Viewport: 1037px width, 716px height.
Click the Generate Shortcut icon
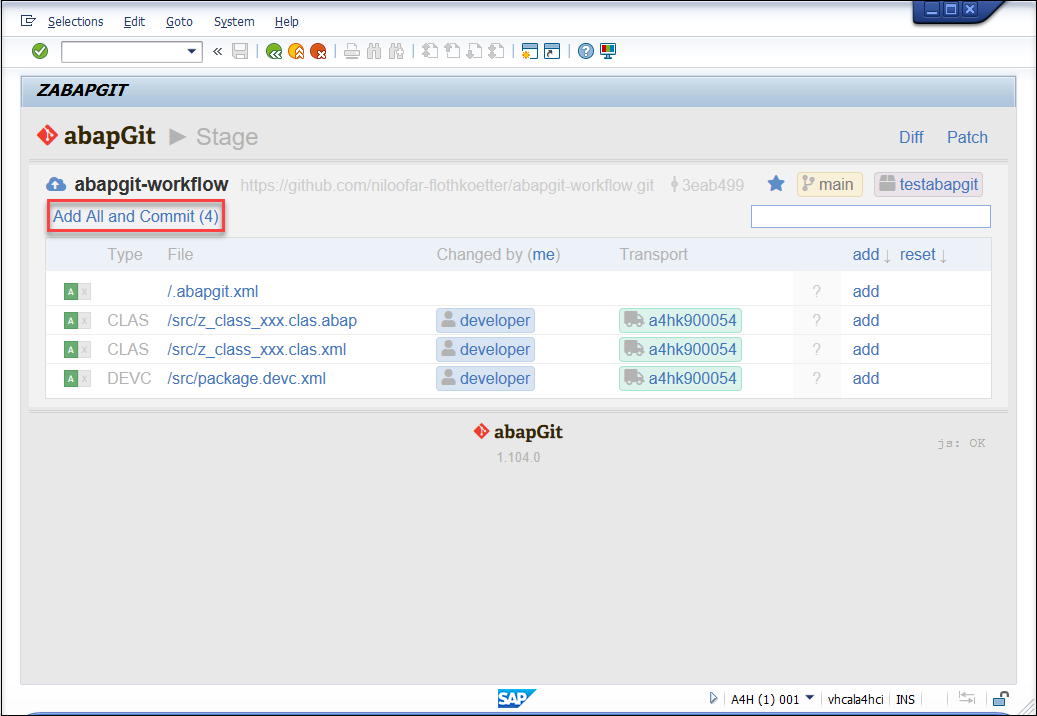tap(552, 52)
